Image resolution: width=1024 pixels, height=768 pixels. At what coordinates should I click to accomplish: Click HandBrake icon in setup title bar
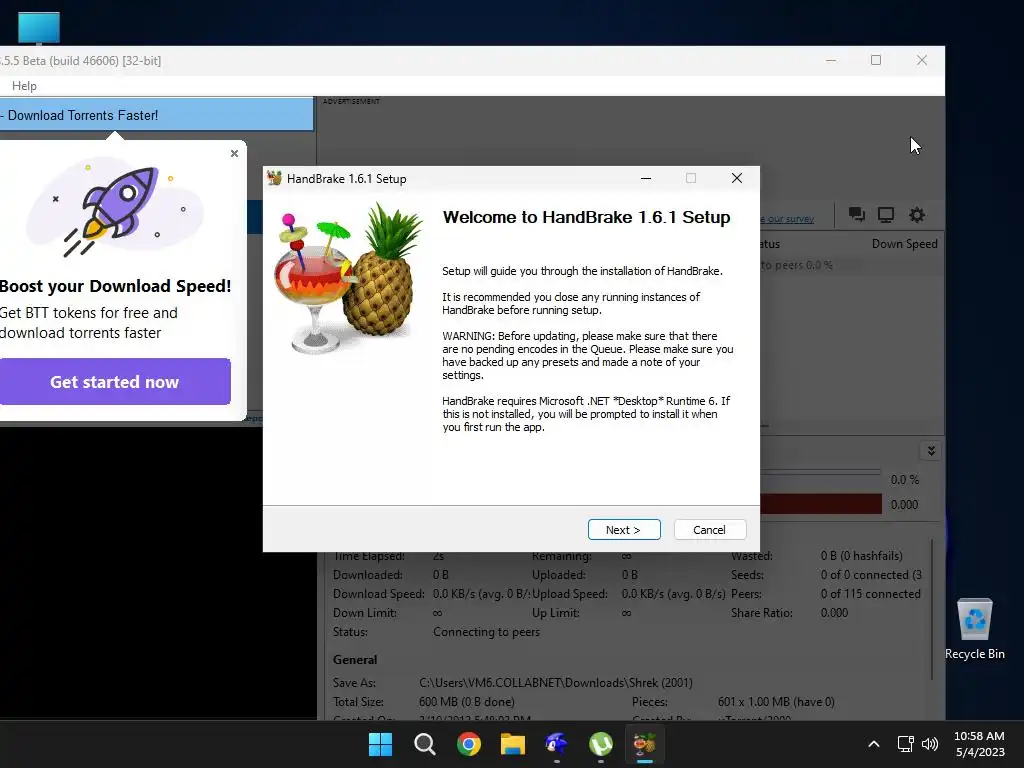pyautogui.click(x=274, y=178)
